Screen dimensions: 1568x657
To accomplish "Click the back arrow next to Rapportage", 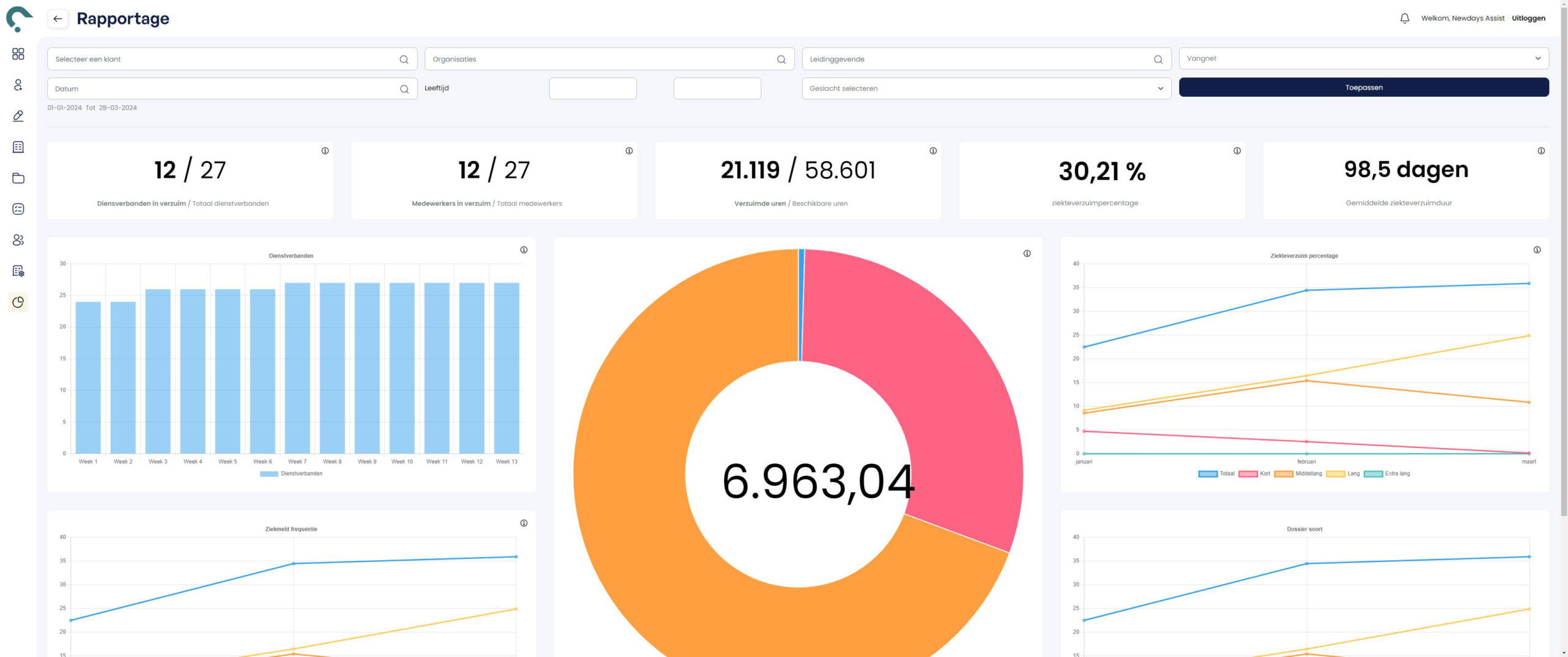I will click(58, 18).
